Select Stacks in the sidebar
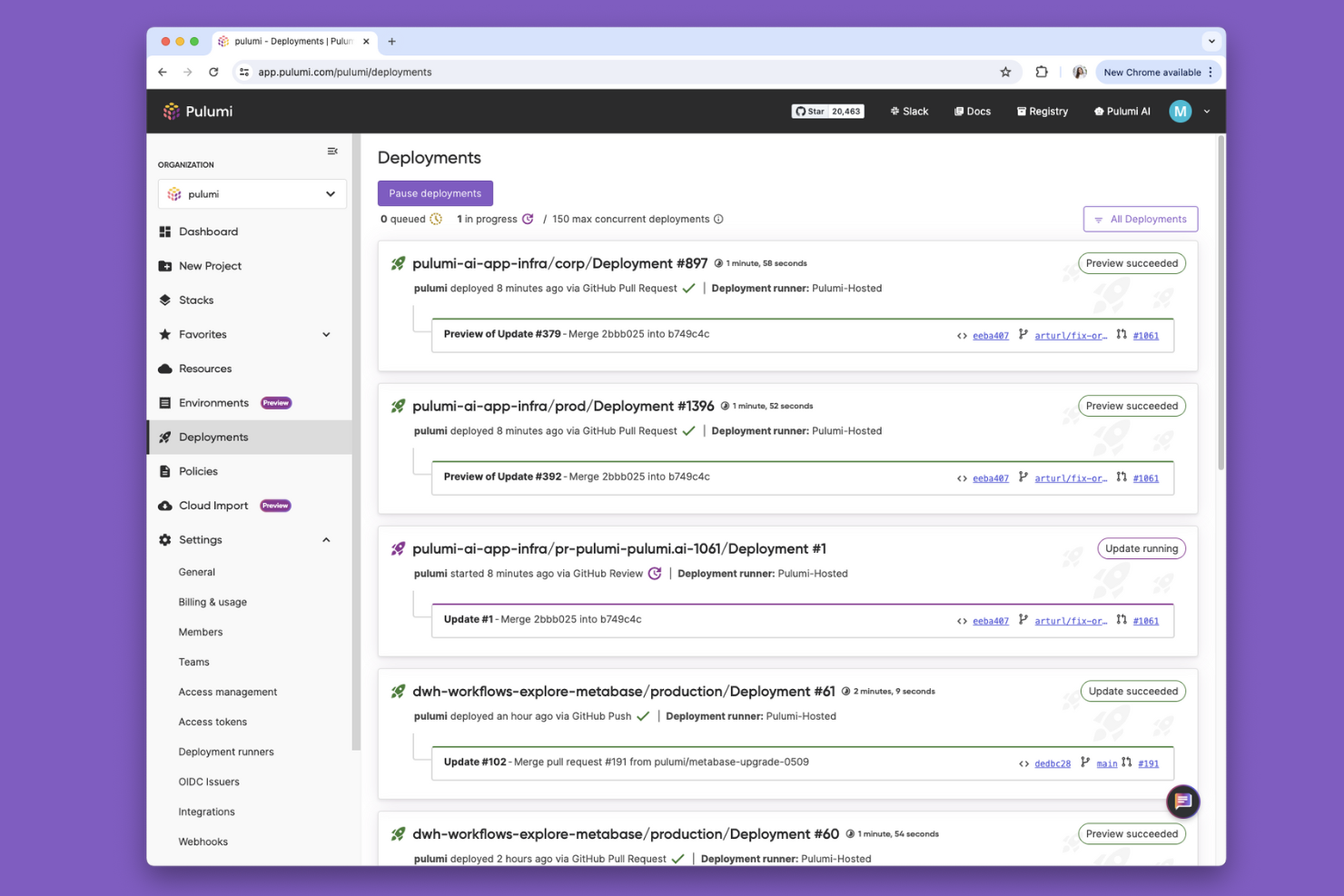The height and width of the screenshot is (896, 1344). tap(196, 300)
